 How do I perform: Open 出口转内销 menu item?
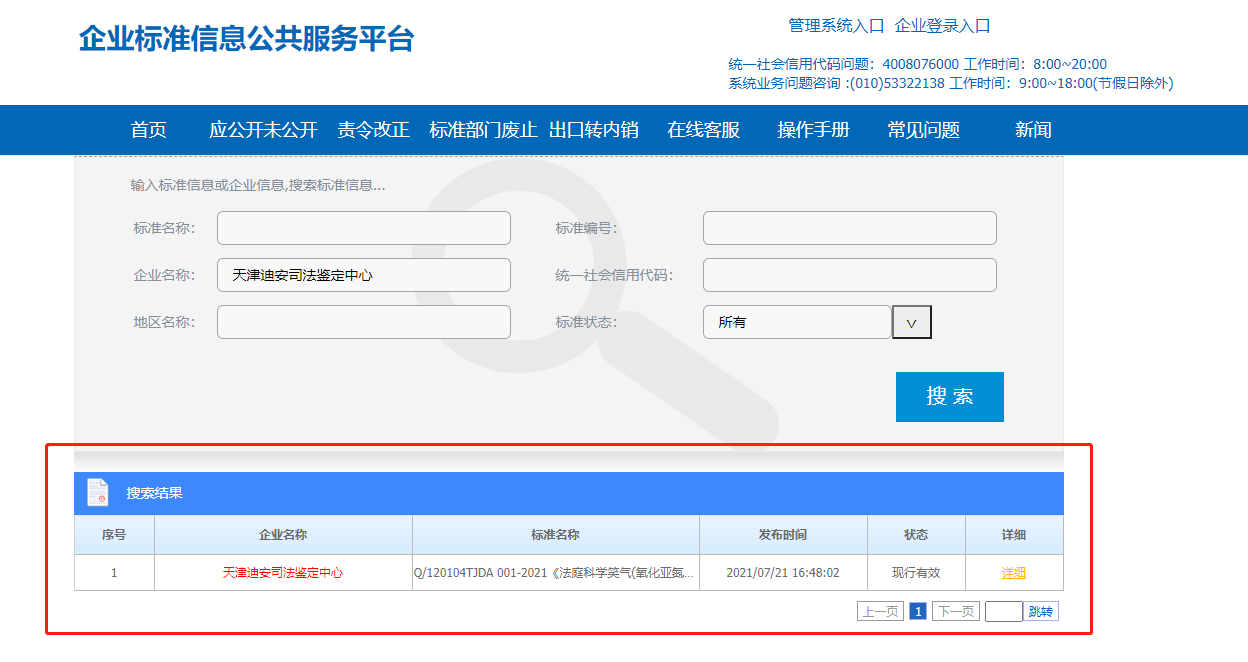tap(594, 130)
